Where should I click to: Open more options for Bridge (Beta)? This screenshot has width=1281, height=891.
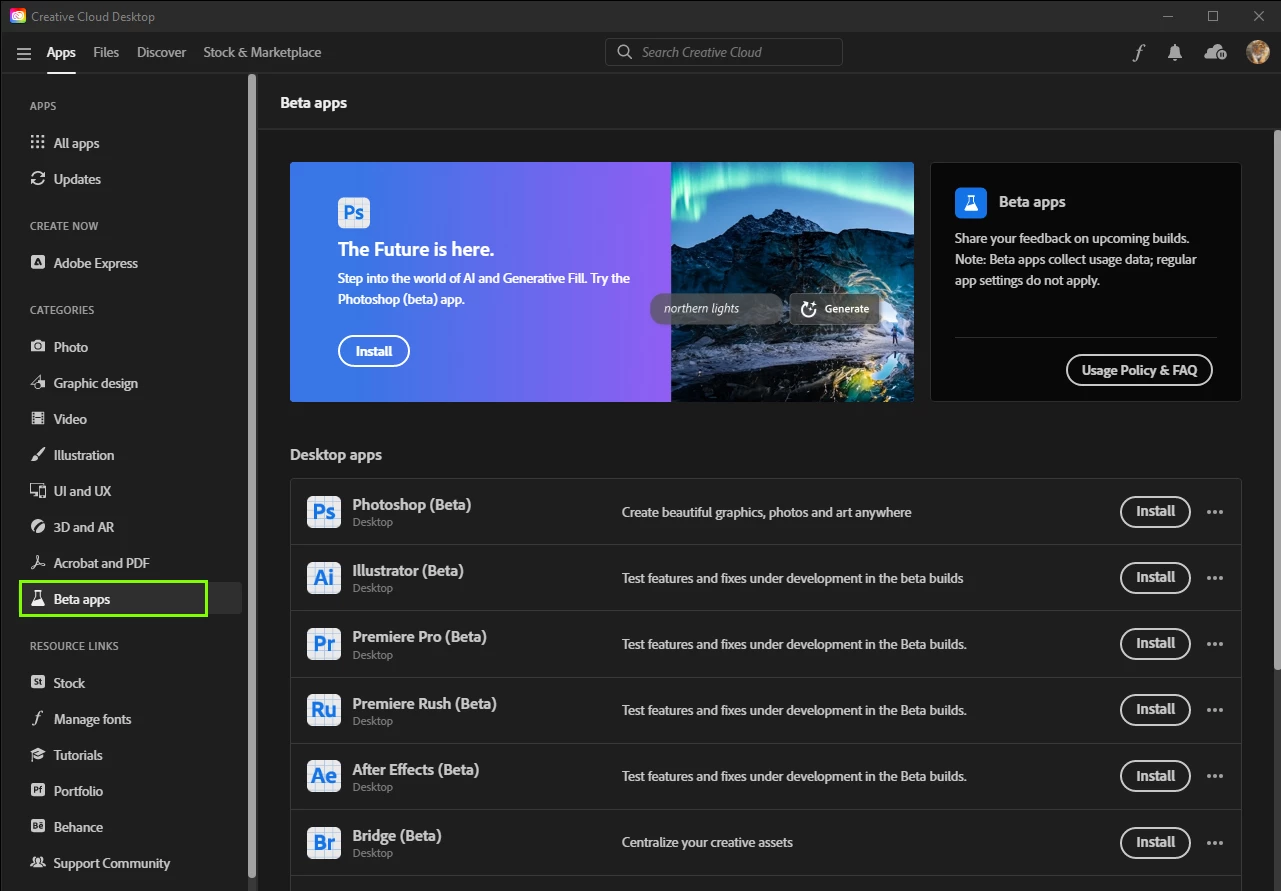[1215, 842]
